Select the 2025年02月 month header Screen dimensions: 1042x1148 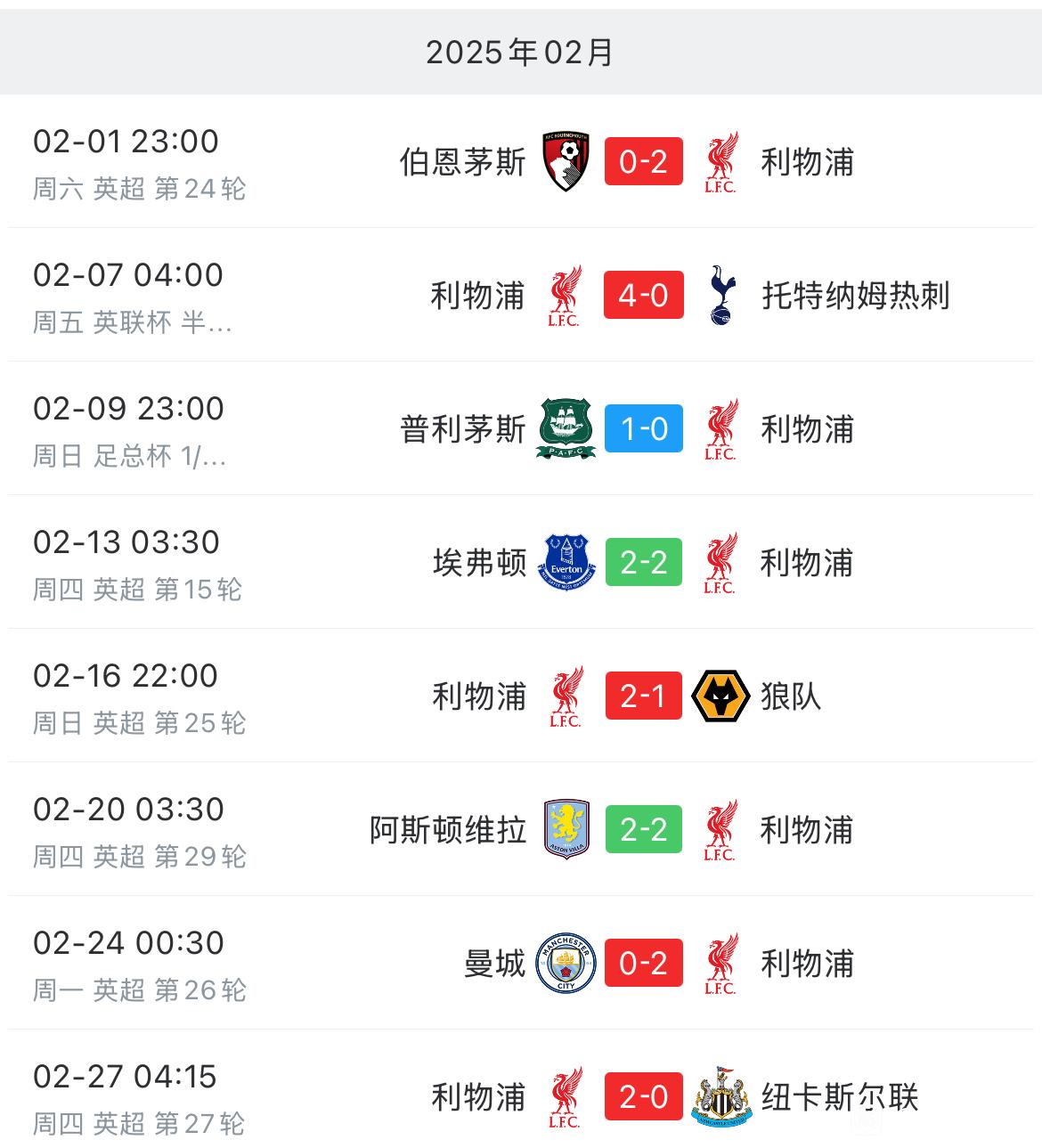pos(521,52)
